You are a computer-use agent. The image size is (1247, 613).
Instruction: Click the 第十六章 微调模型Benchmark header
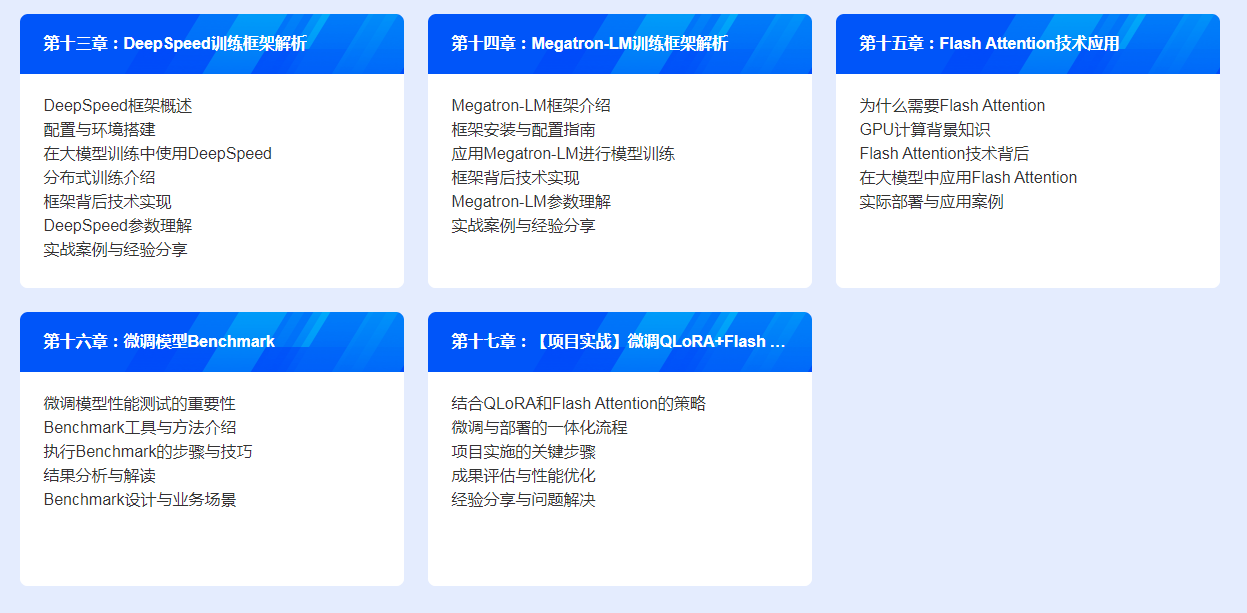coord(159,342)
